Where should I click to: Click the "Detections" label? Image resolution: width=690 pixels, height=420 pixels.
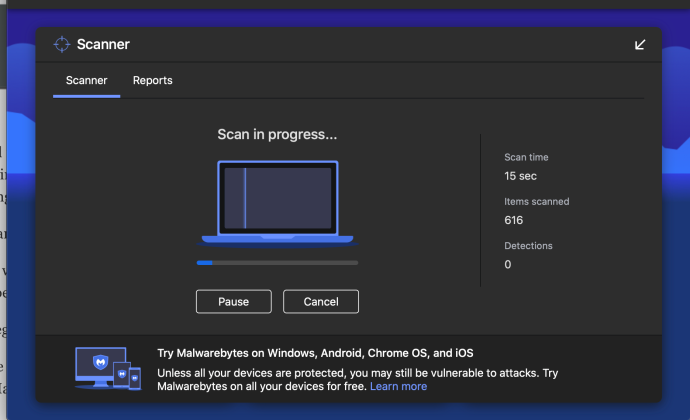[528, 246]
